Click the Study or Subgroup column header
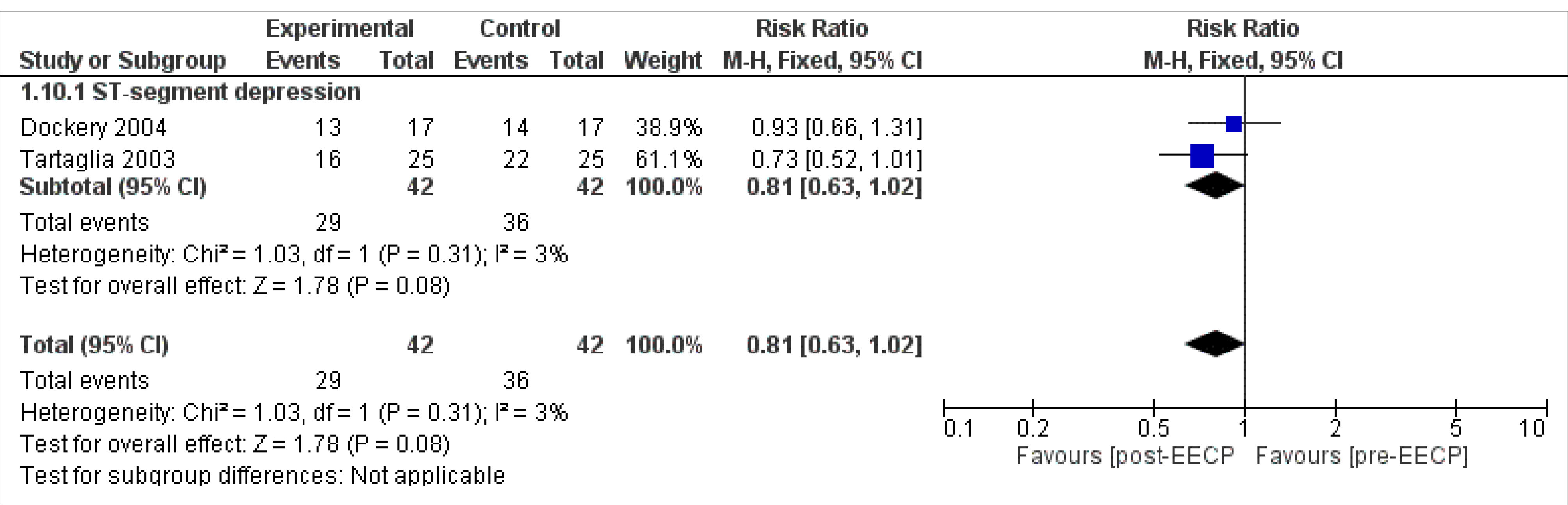 coord(122,60)
